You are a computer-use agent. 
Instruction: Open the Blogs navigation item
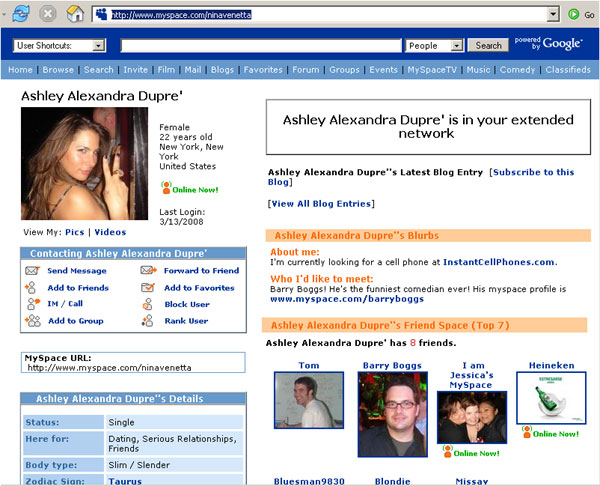pyautogui.click(x=222, y=70)
